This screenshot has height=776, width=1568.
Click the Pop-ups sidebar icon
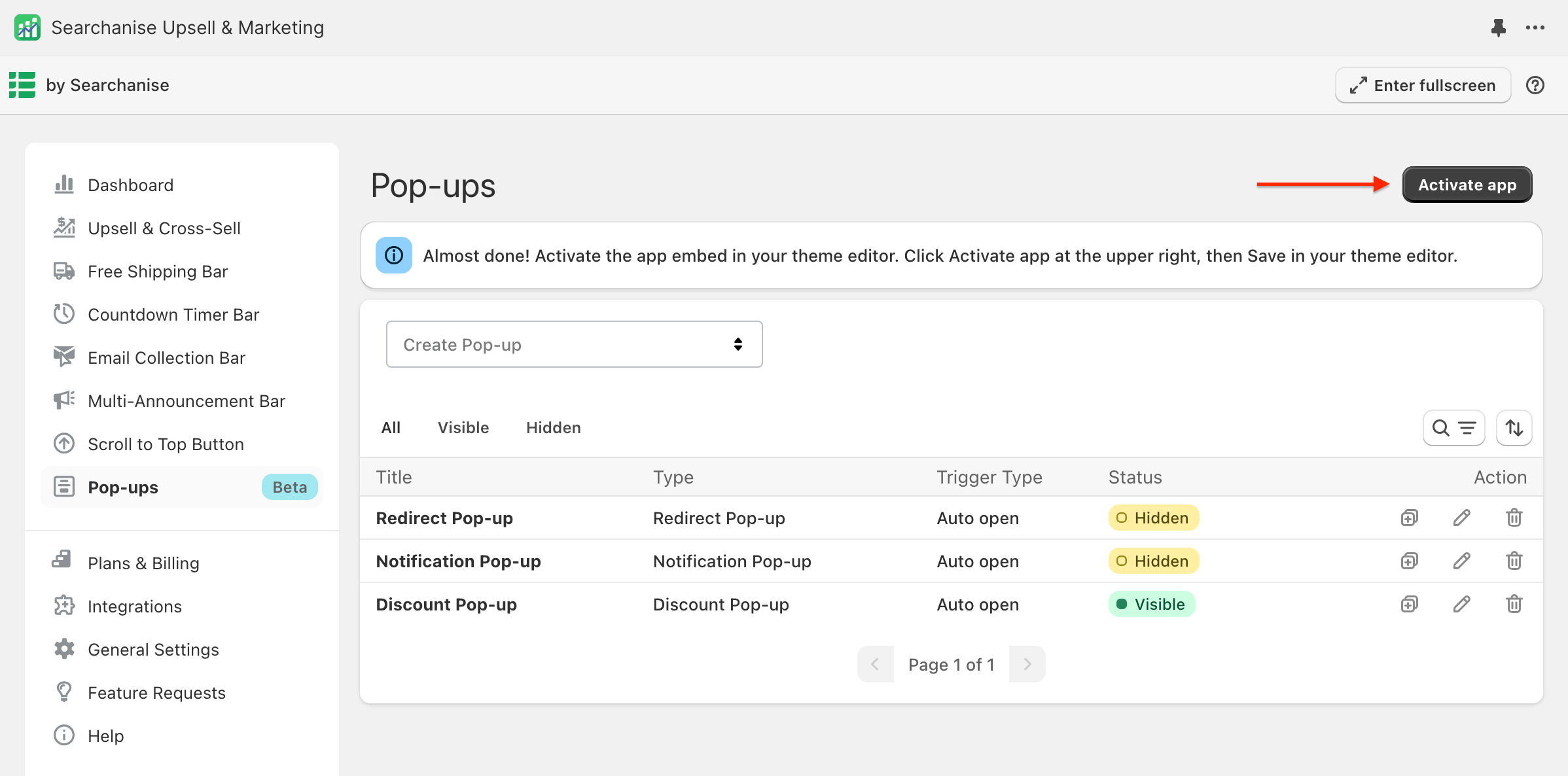63,487
